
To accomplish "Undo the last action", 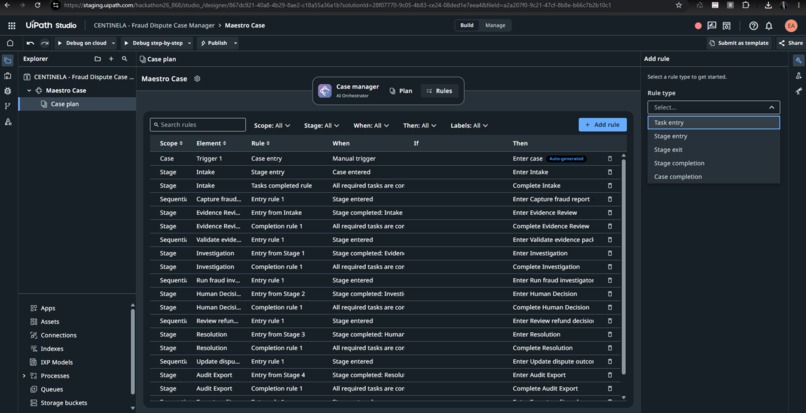I will (x=30, y=43).
